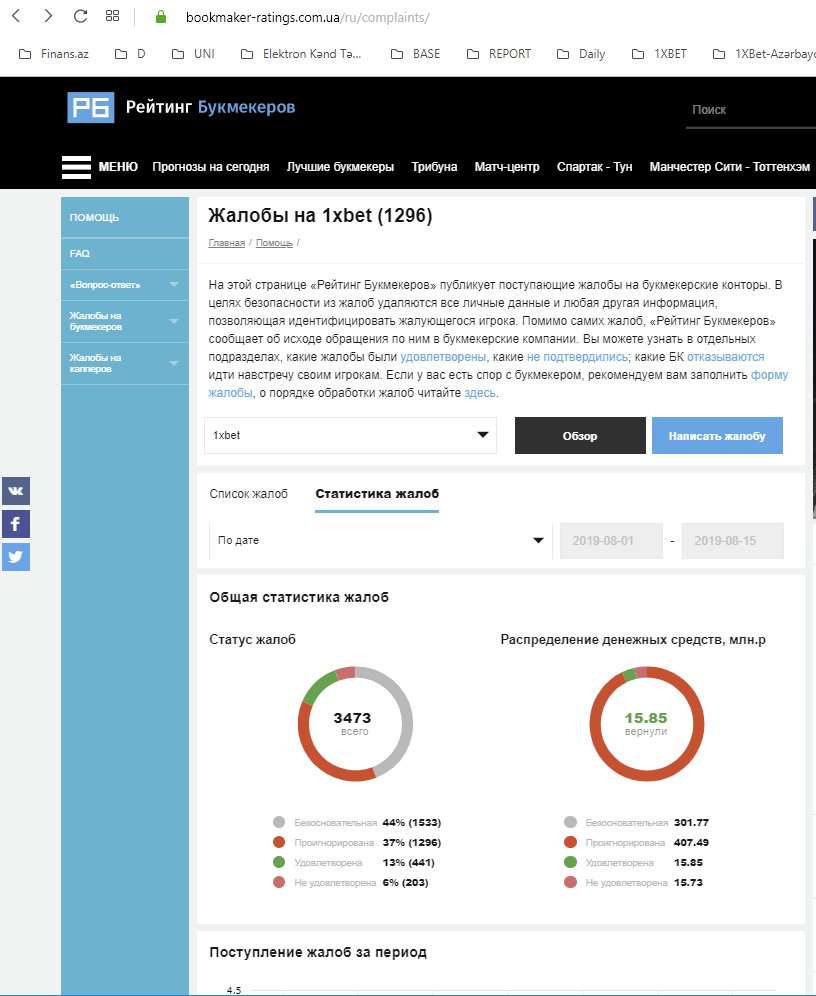The image size is (816, 996).
Task: Open the Finans.az bookmark folder
Action: pos(54,54)
